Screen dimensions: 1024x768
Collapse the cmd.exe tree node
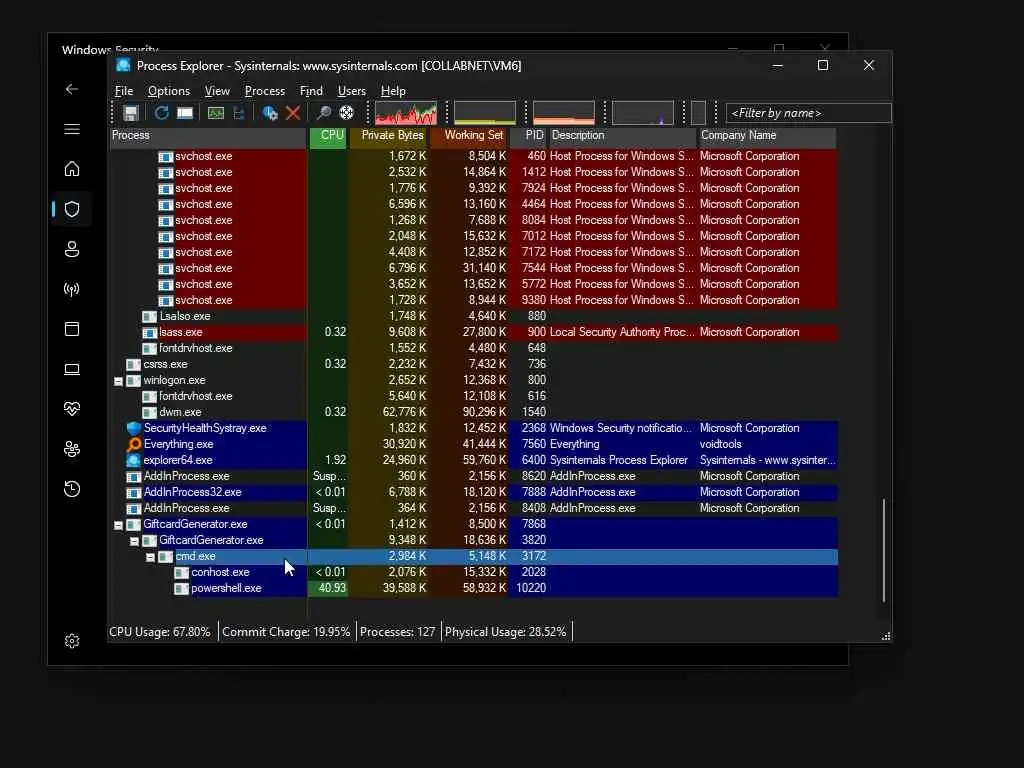pos(150,557)
